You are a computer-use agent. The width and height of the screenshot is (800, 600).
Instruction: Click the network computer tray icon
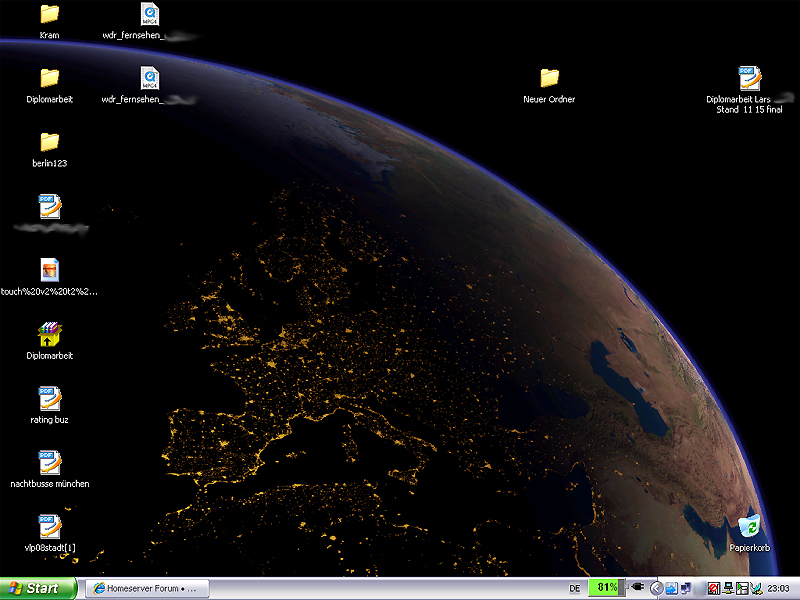tap(728, 589)
